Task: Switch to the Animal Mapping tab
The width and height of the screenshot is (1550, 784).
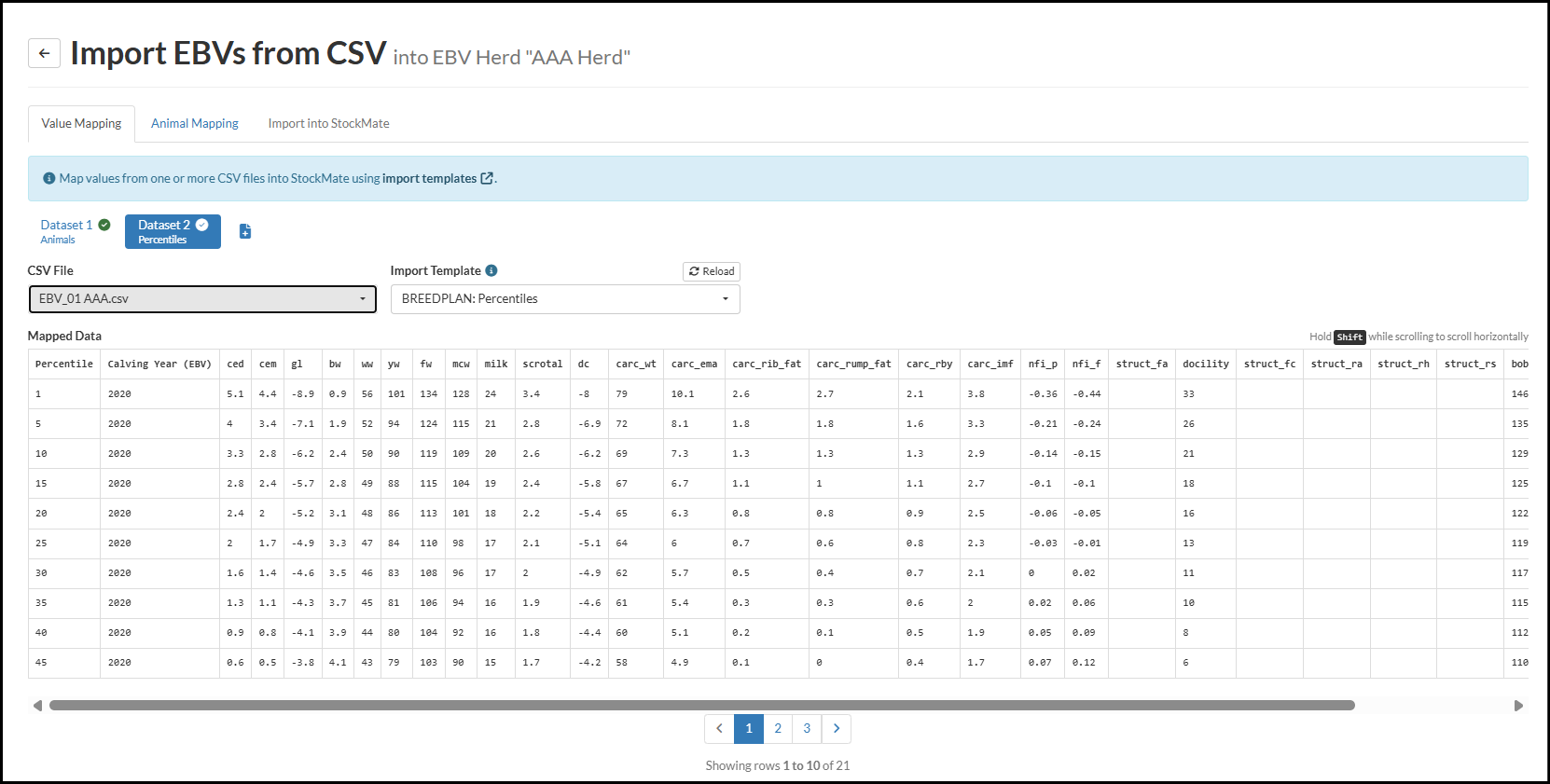Action: [195, 123]
